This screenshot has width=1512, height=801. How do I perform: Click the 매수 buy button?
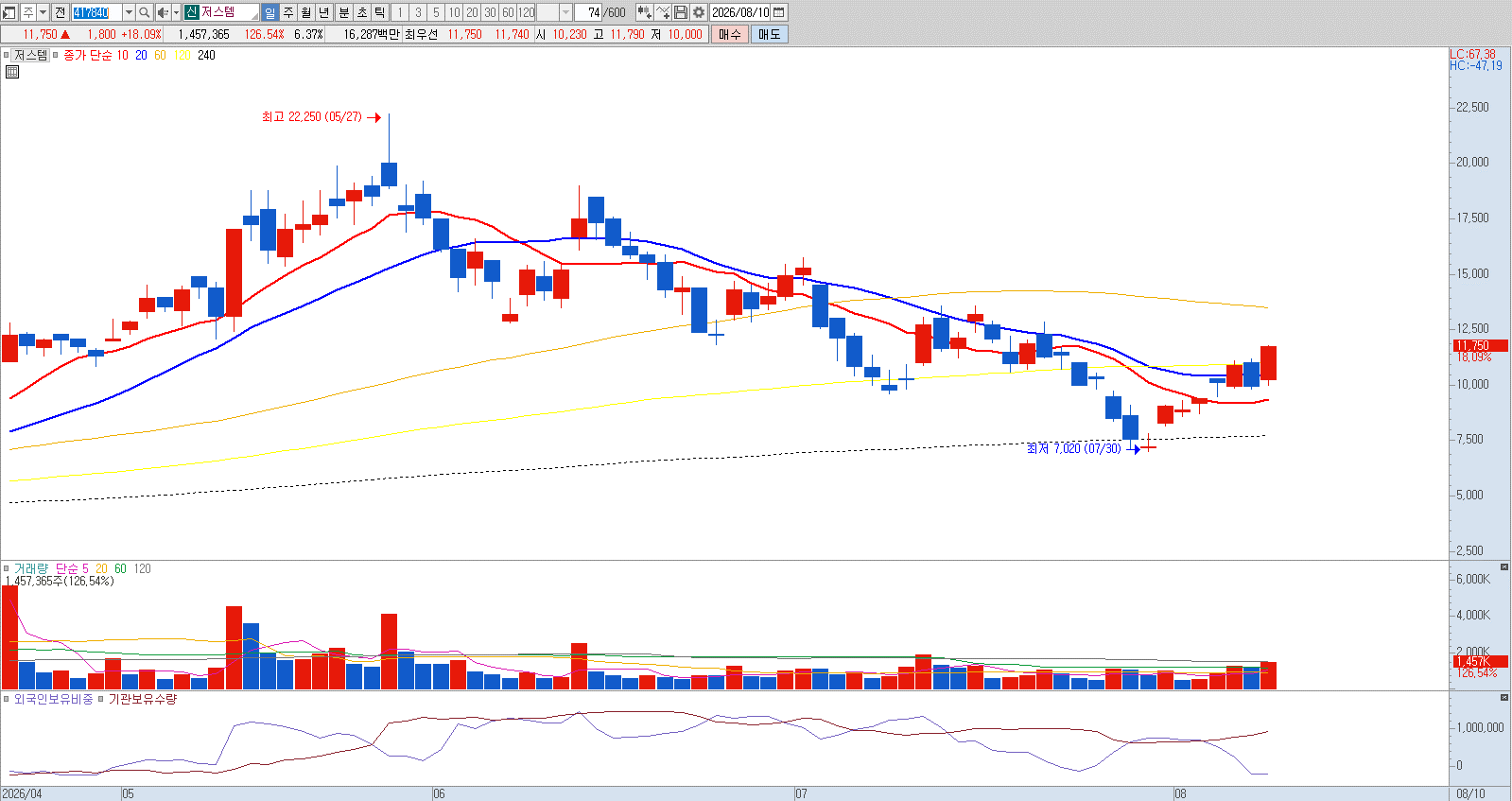coord(730,34)
